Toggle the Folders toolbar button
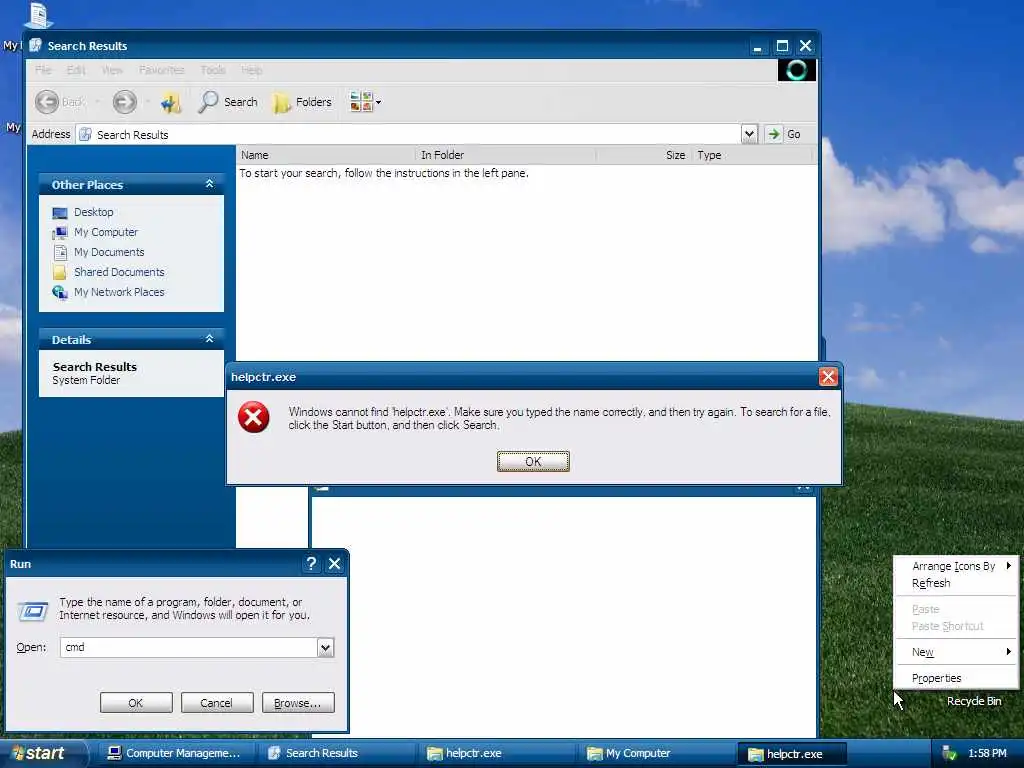The image size is (1024, 768). [x=302, y=102]
